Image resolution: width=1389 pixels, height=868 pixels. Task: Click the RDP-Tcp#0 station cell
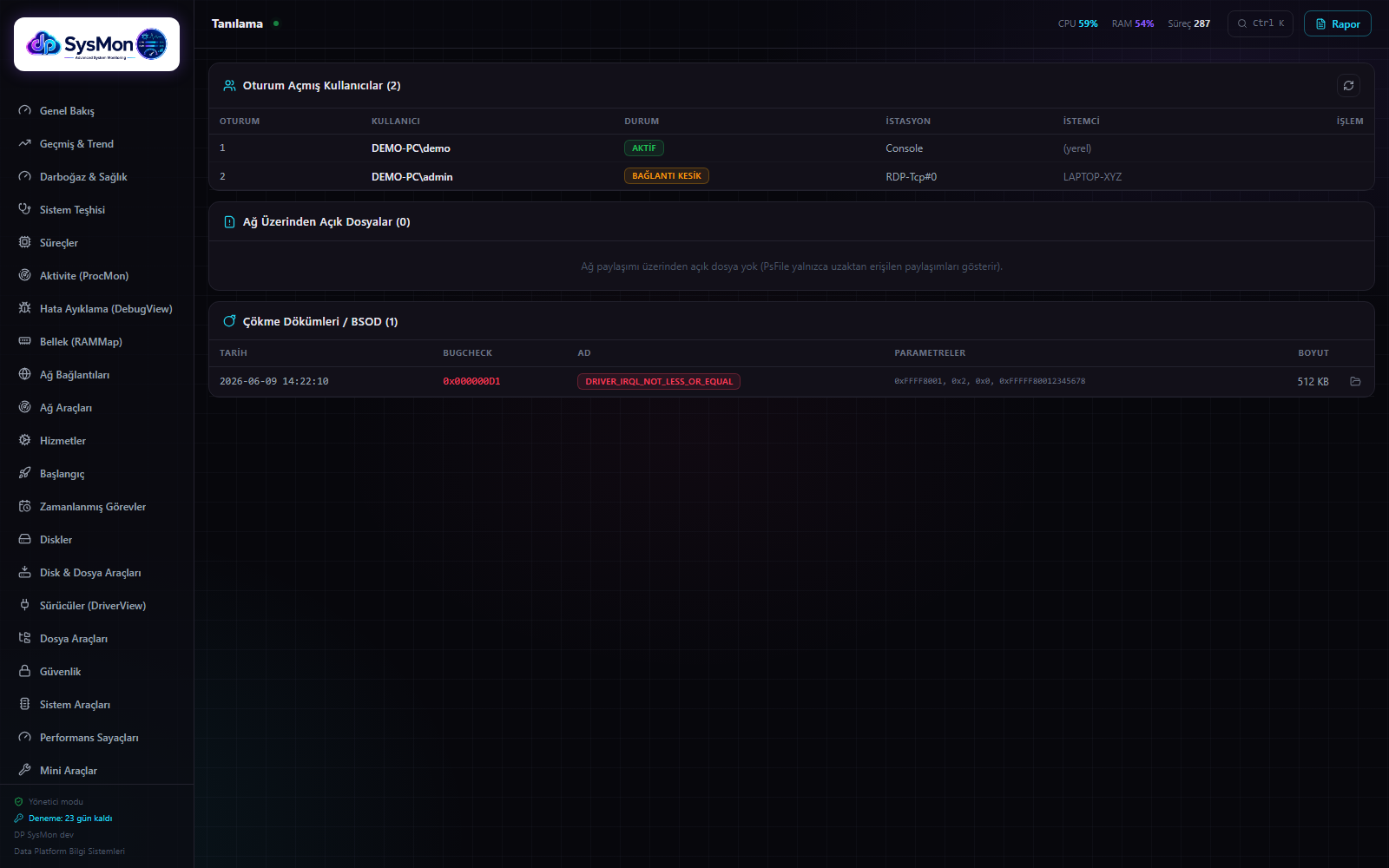pos(911,176)
